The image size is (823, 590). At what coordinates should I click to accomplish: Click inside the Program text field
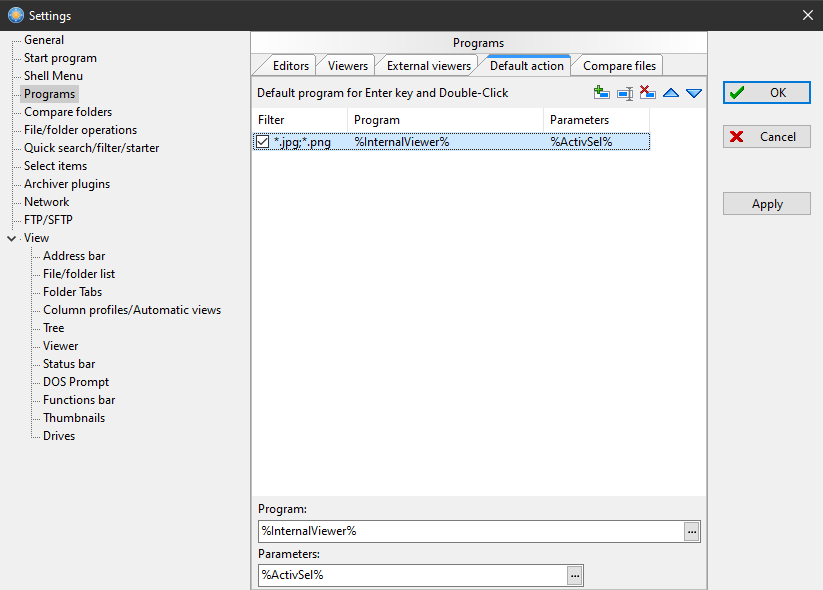[470, 531]
